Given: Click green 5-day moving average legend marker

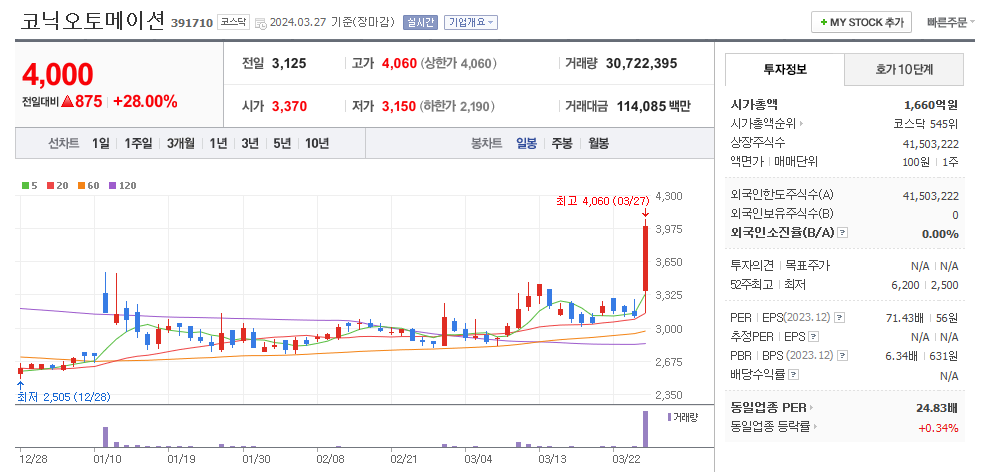Looking at the screenshot, I should point(25,185).
